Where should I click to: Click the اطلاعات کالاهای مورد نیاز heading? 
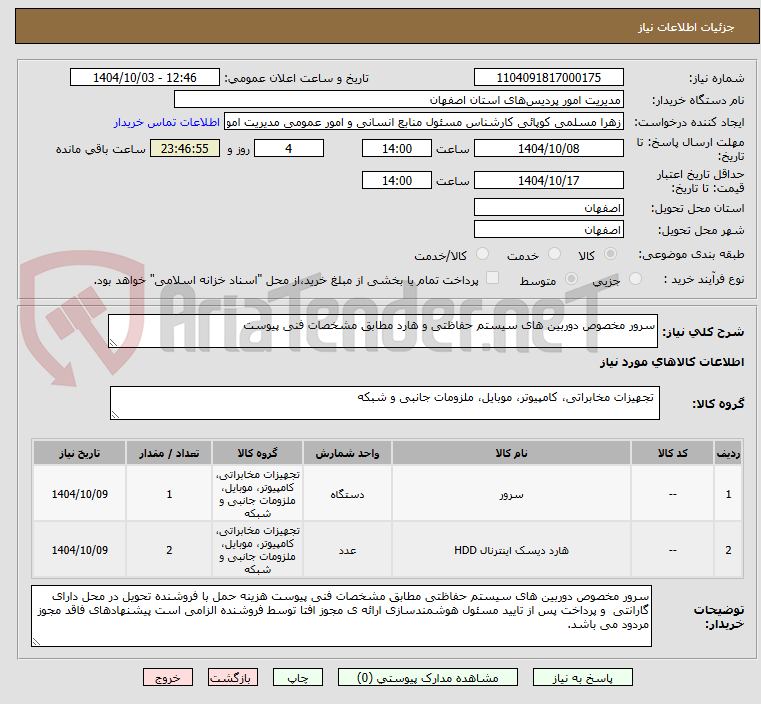672,362
